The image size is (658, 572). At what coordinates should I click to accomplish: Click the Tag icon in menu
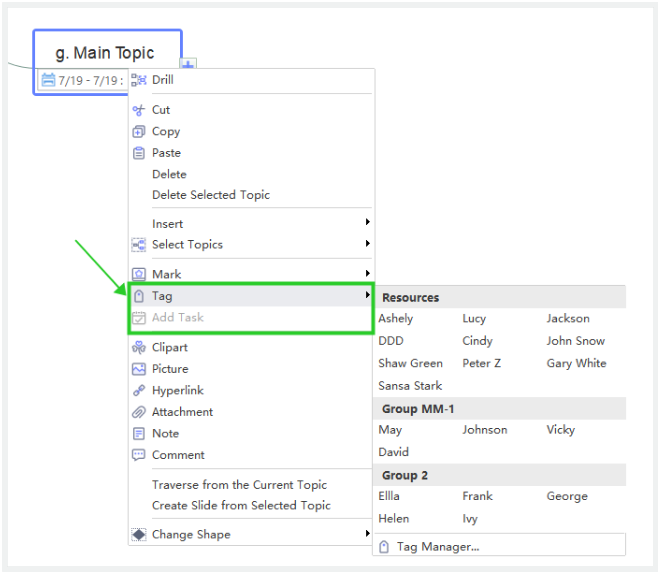pos(139,296)
